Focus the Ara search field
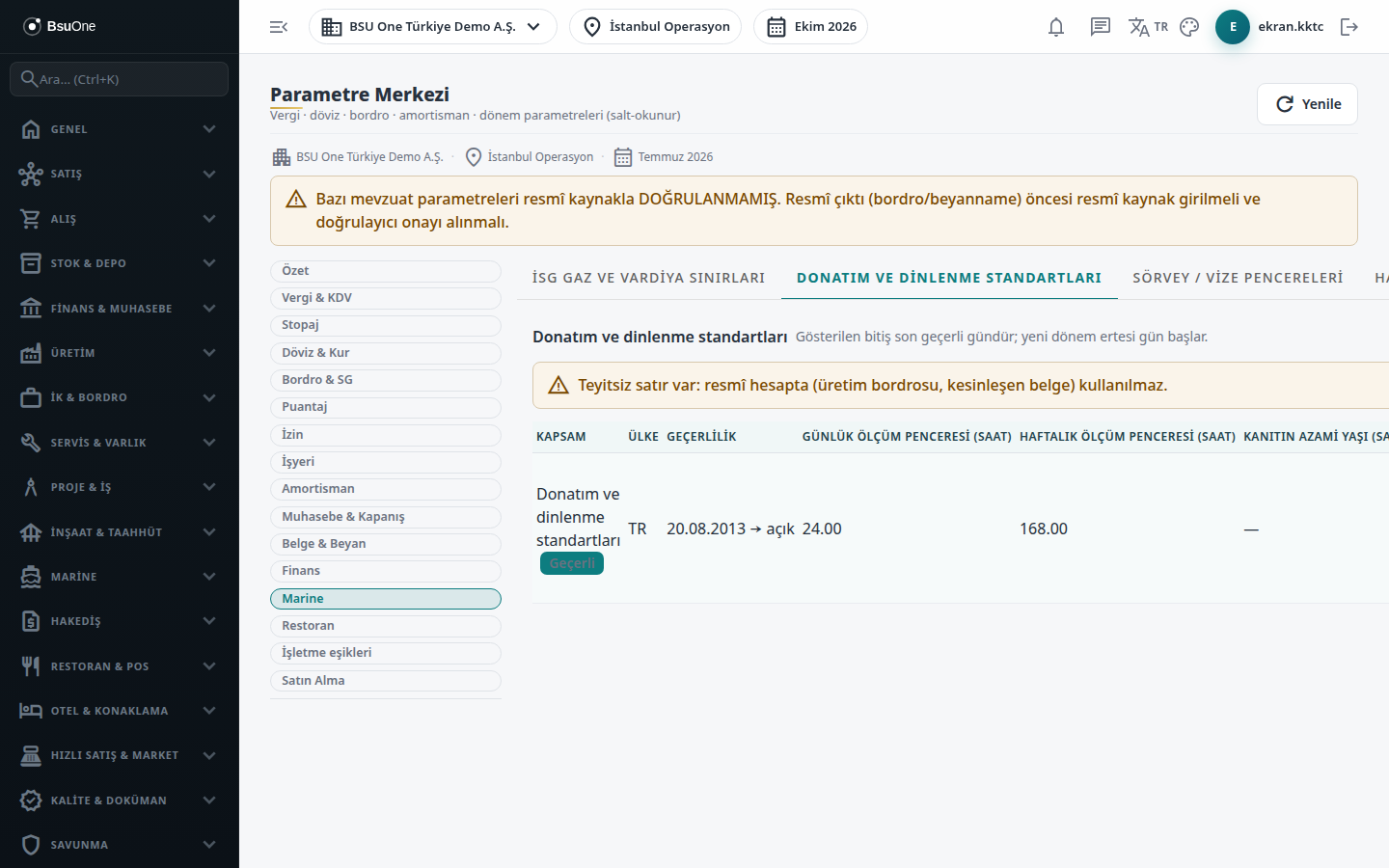This screenshot has width=1389, height=868. 120,79
